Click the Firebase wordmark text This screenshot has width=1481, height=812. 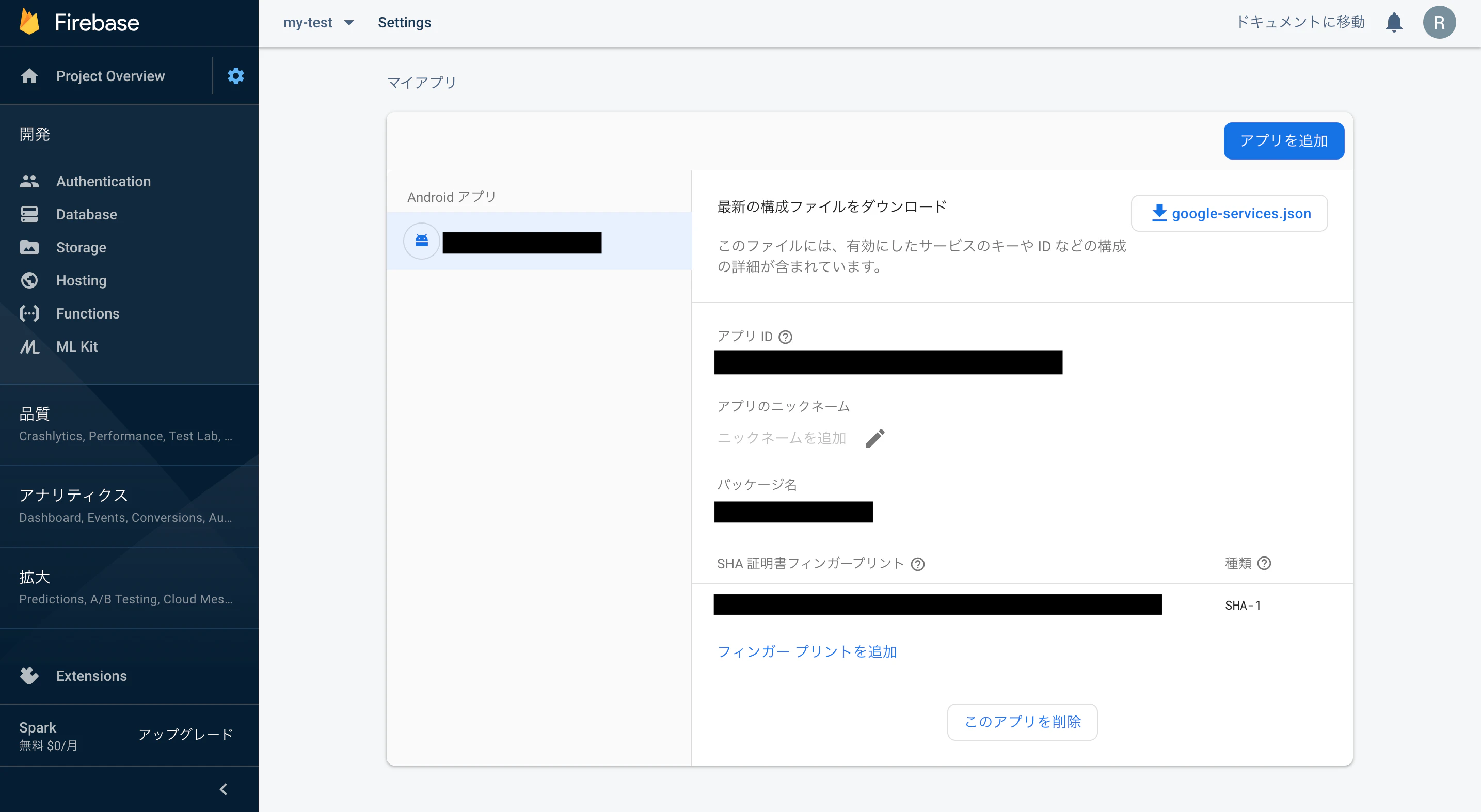pyautogui.click(x=97, y=22)
